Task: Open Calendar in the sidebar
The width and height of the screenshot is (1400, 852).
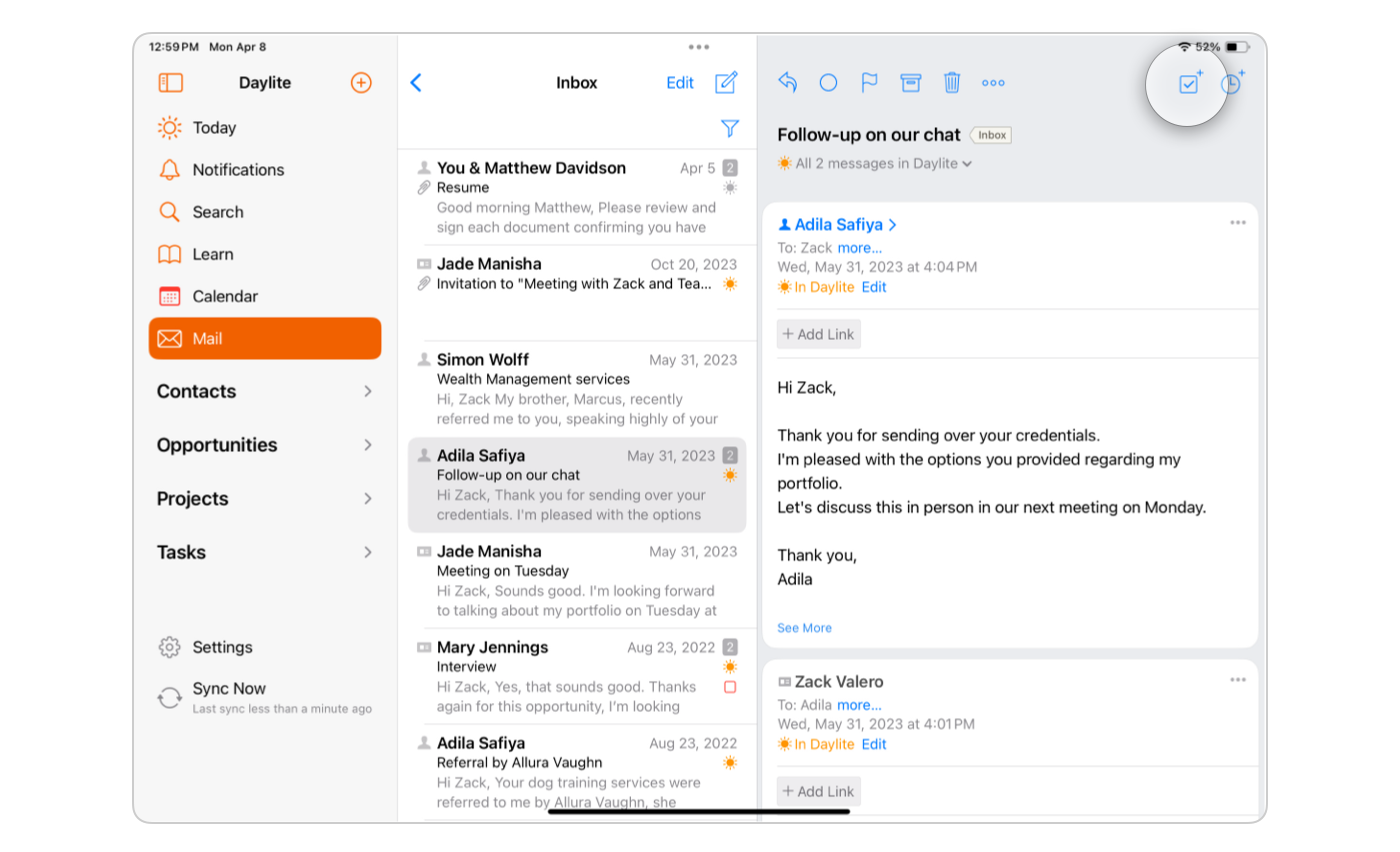Action: click(x=224, y=297)
